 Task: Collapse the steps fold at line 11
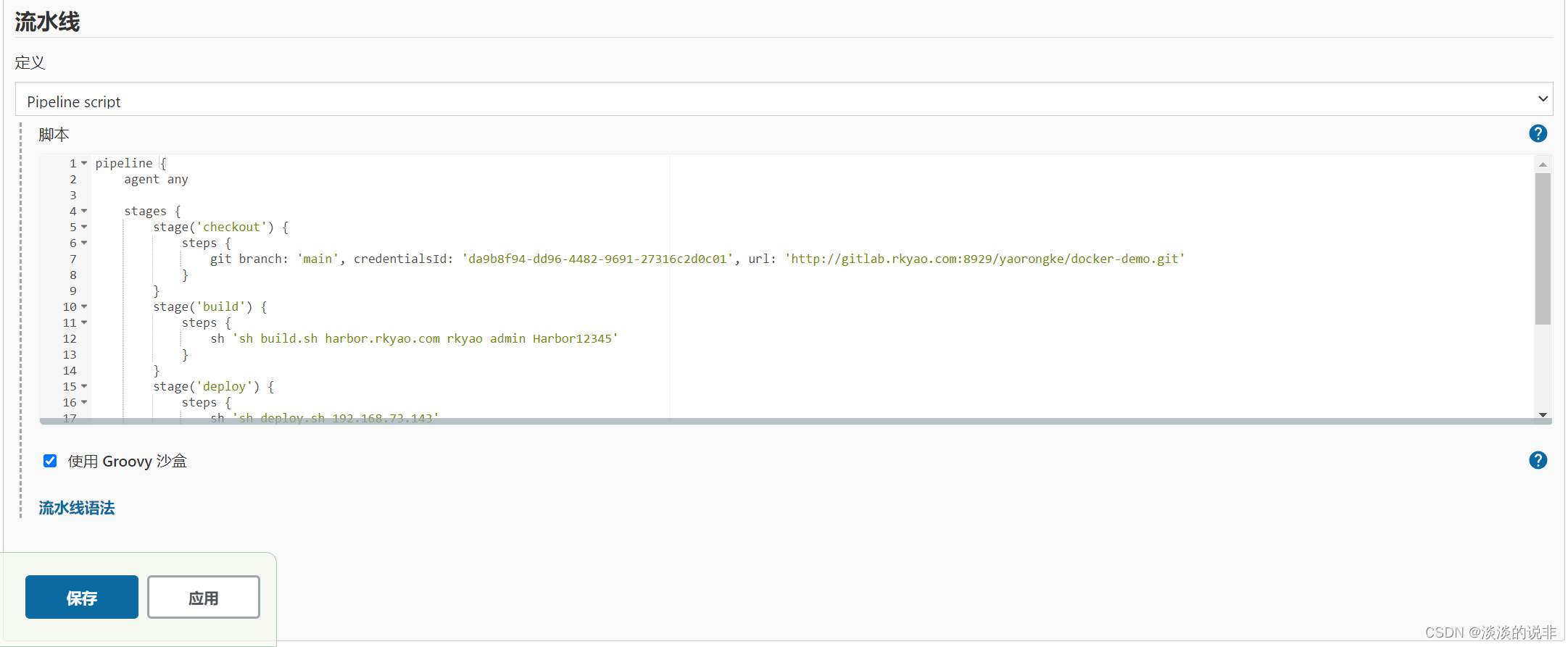[x=84, y=322]
